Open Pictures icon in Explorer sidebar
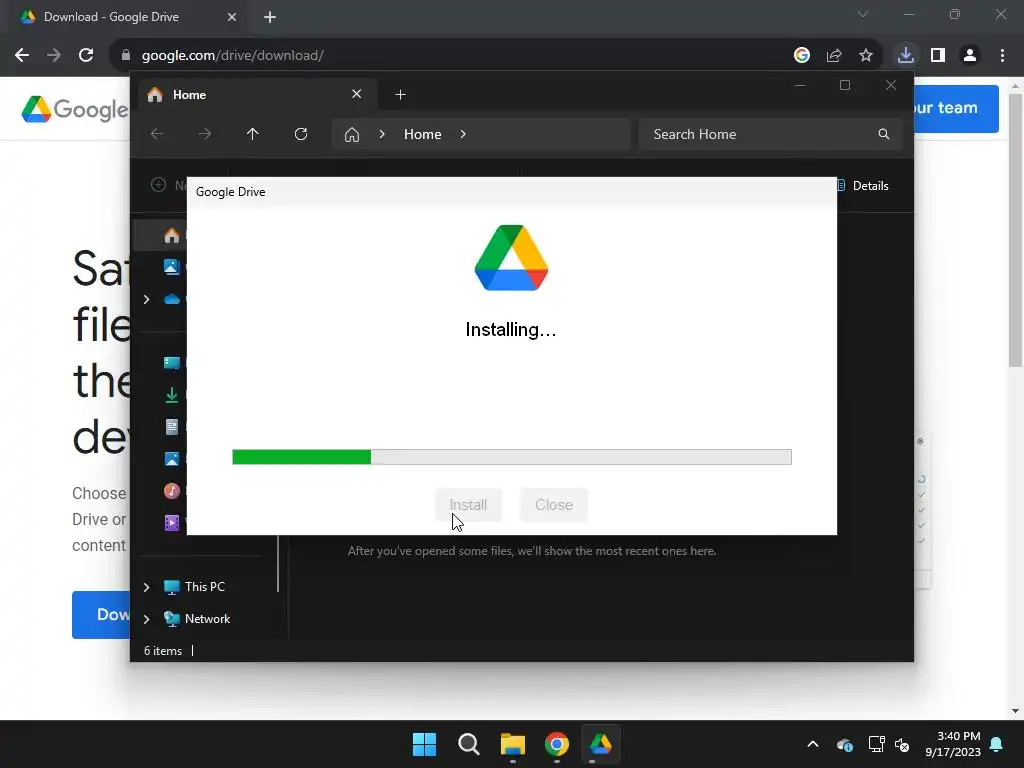This screenshot has height=768, width=1024. point(172,459)
